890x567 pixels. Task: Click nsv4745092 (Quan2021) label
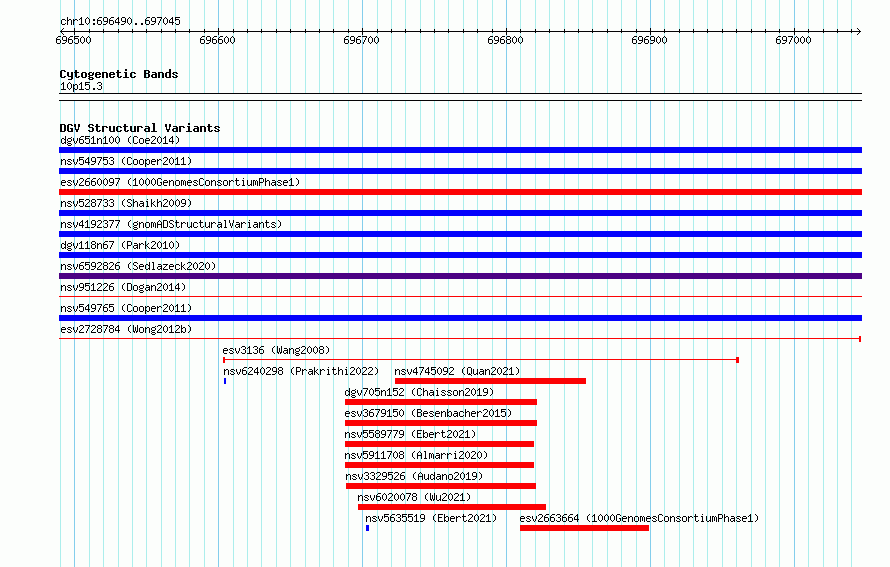click(457, 371)
